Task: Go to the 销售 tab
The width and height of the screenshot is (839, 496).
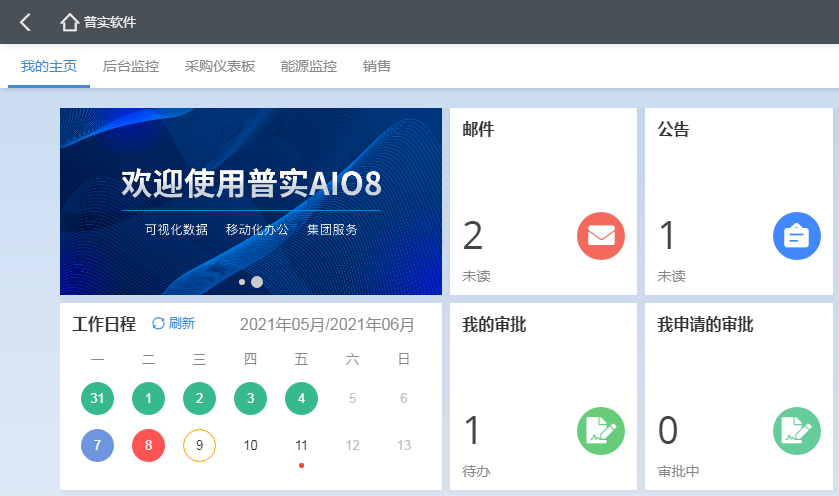Action: click(377, 67)
